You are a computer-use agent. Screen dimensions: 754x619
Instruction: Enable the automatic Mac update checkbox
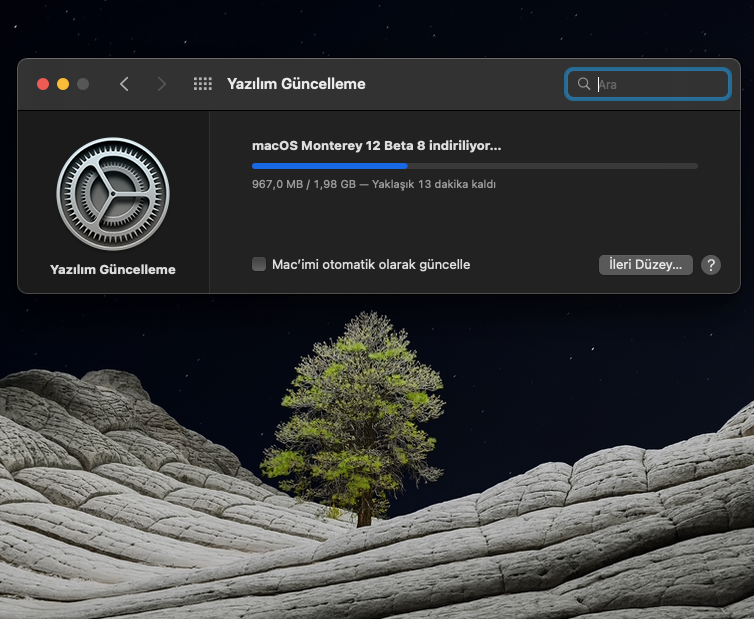pyautogui.click(x=259, y=265)
